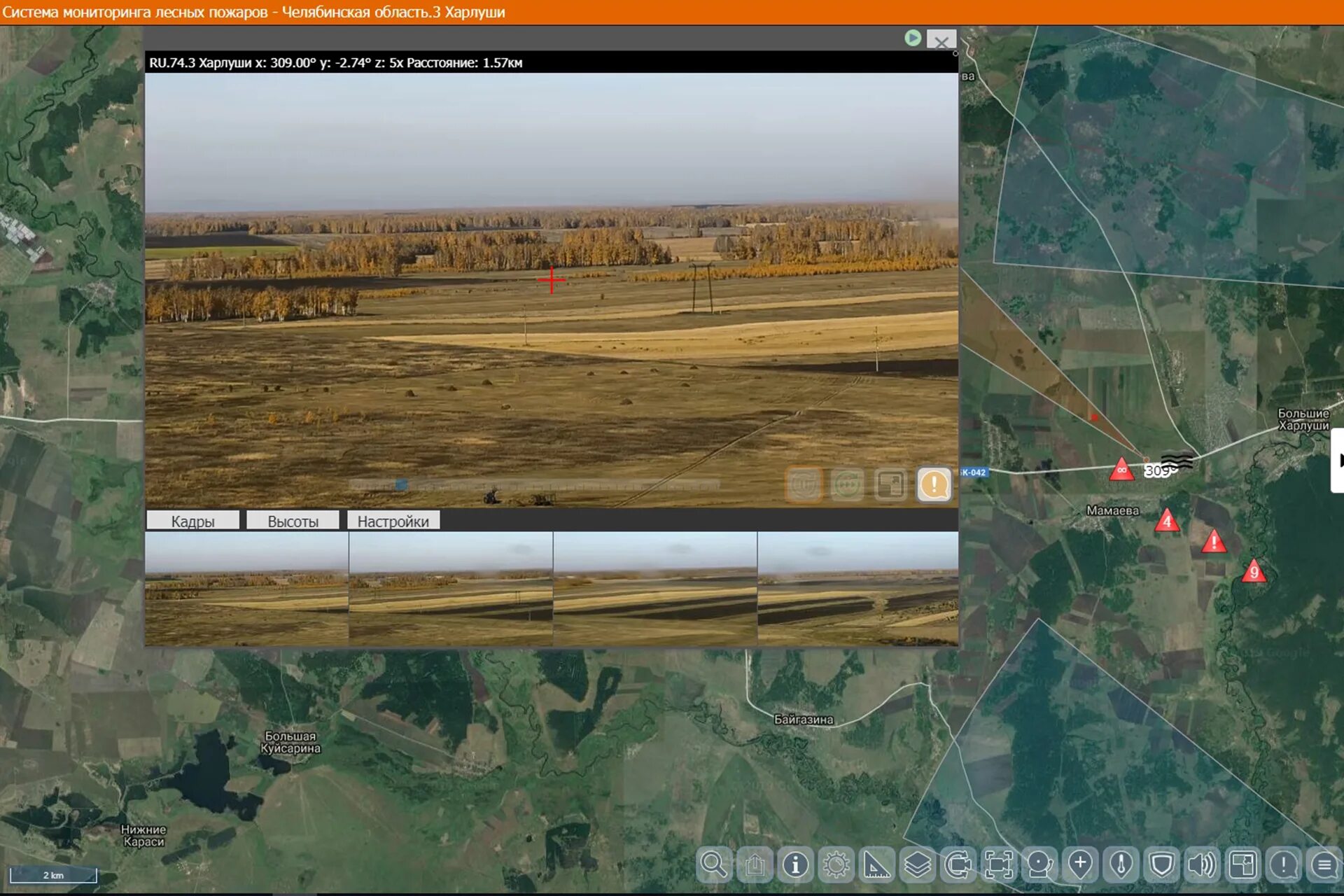
Task: Select red triangle marker numbered 4
Action: (1167, 520)
